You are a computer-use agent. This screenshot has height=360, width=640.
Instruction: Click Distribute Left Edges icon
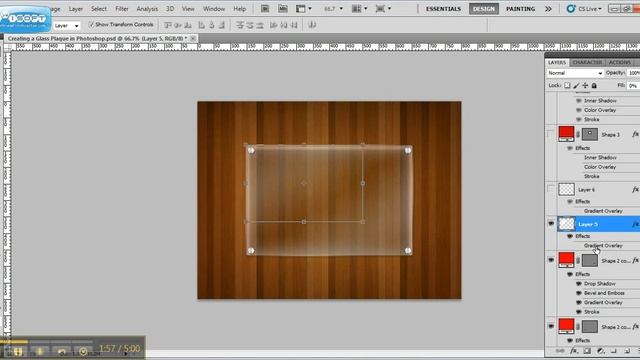coord(273,25)
